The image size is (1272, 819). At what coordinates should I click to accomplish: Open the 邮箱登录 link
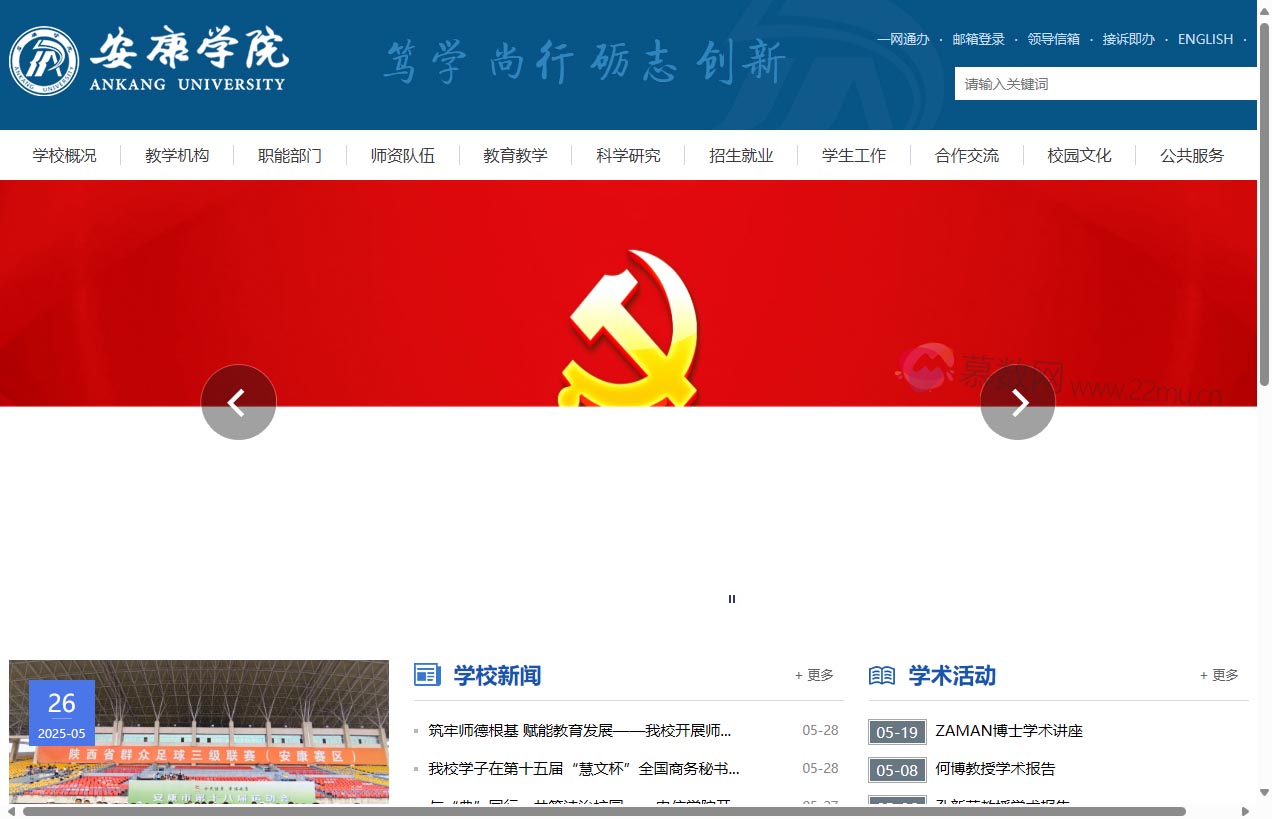978,39
